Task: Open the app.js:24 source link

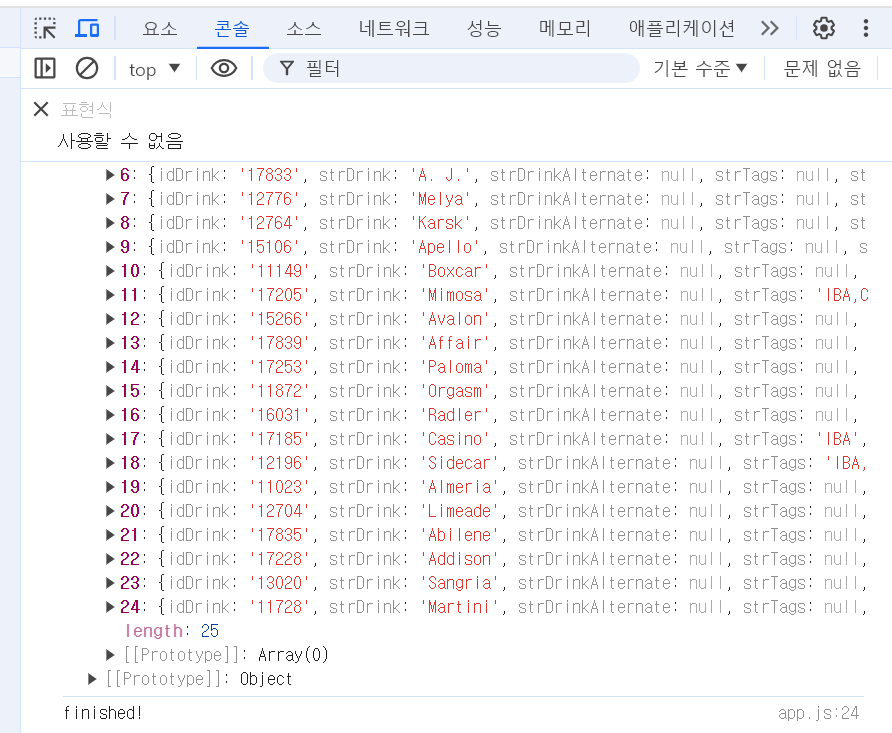Action: (818, 713)
